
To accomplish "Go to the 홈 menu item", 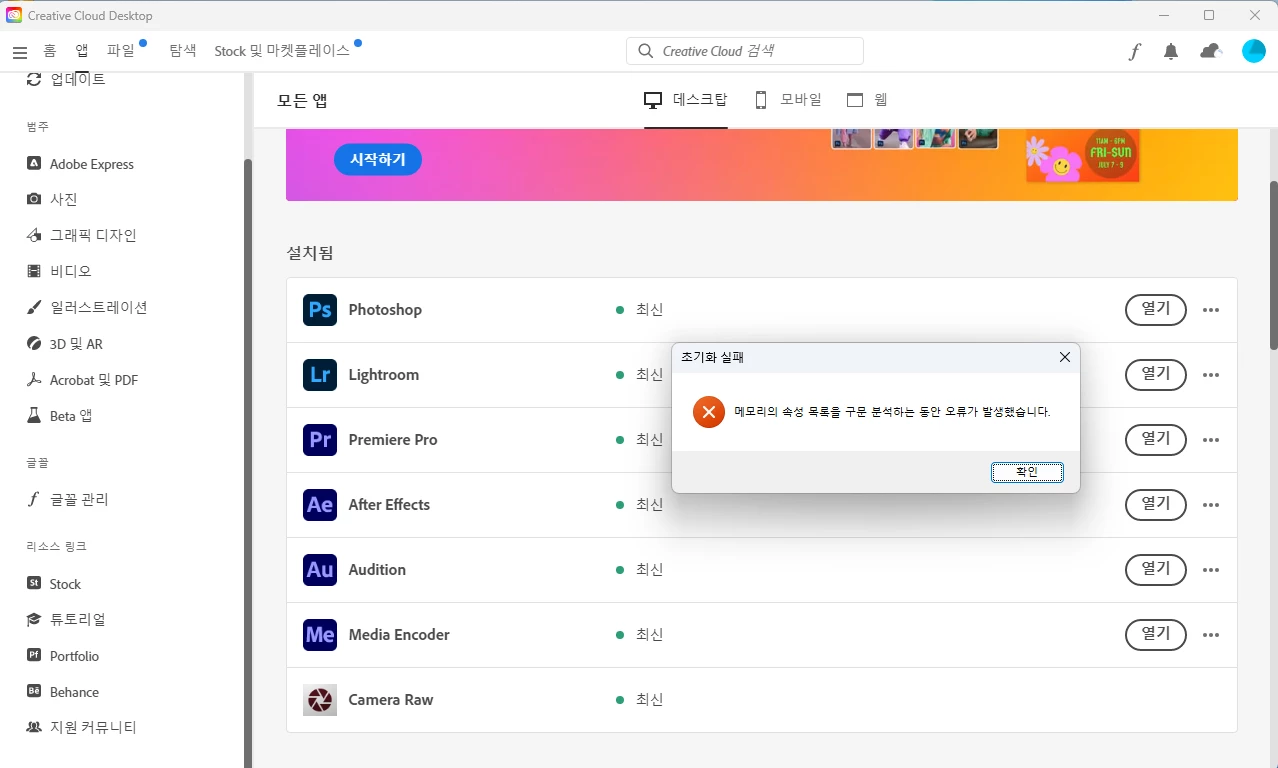I will point(50,51).
